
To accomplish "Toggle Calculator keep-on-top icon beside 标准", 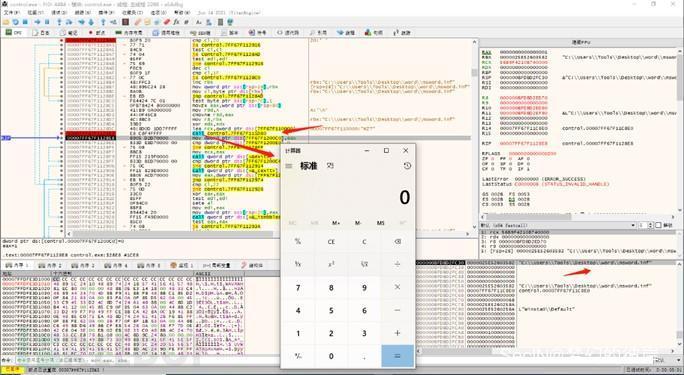I will coord(331,166).
